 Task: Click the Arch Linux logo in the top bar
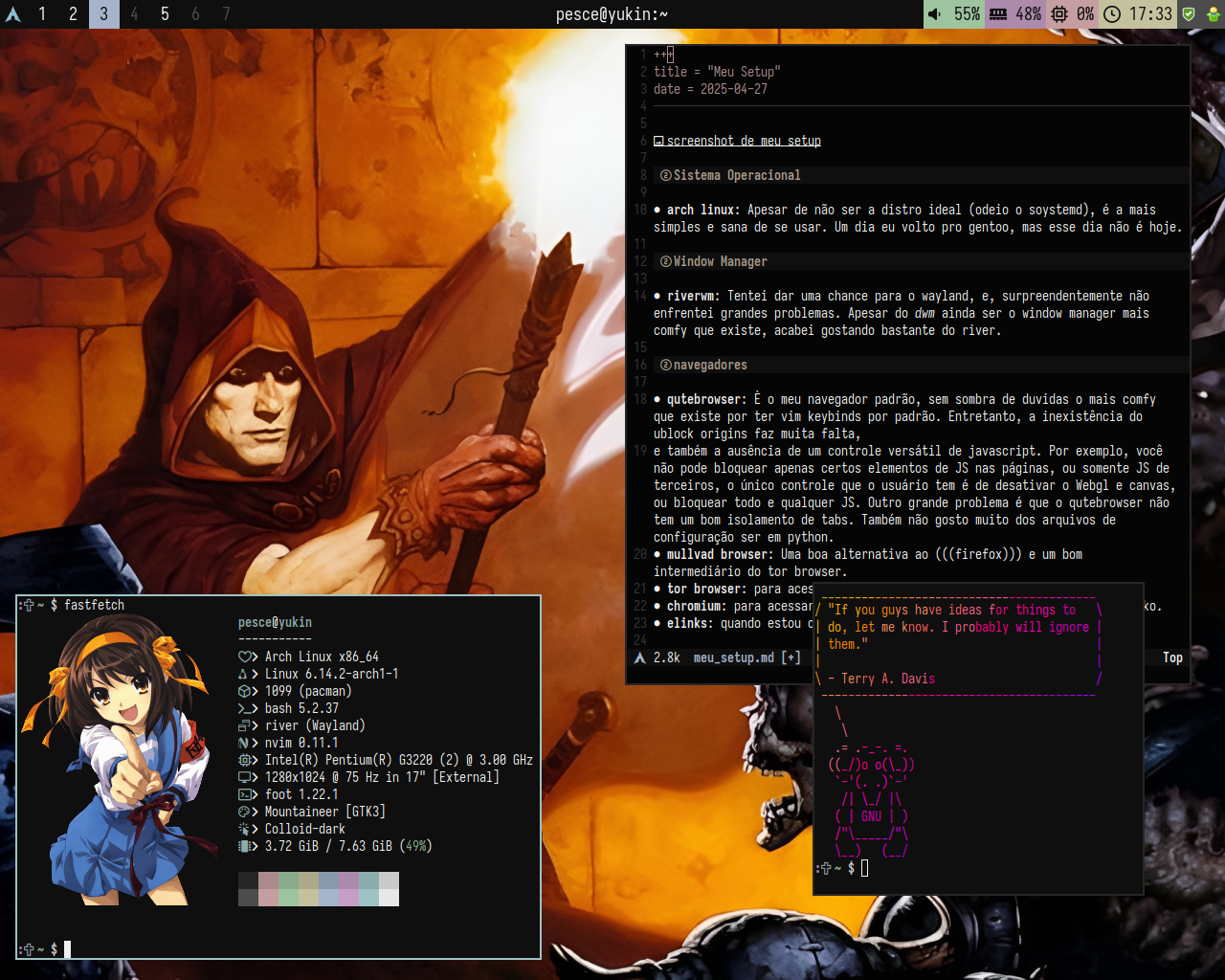pos(13,14)
